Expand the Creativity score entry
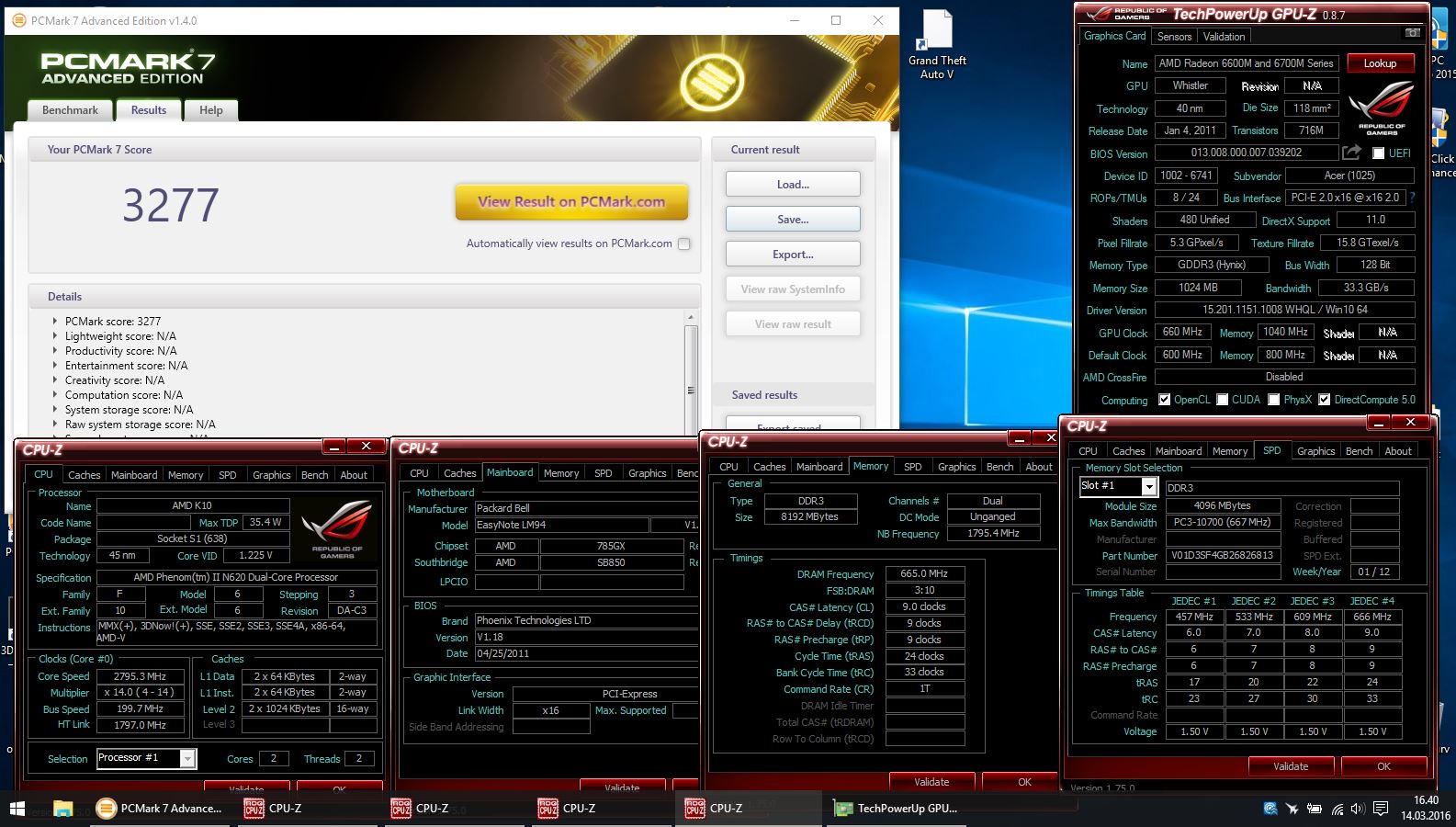The height and width of the screenshot is (827, 1456). coord(55,380)
